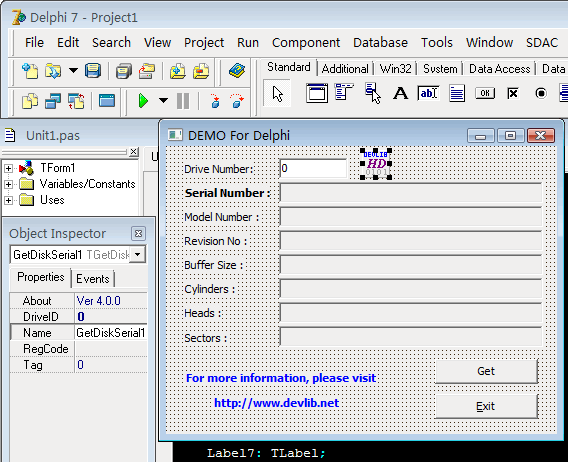
Task: Click the Serial Number field
Action: click(411, 193)
